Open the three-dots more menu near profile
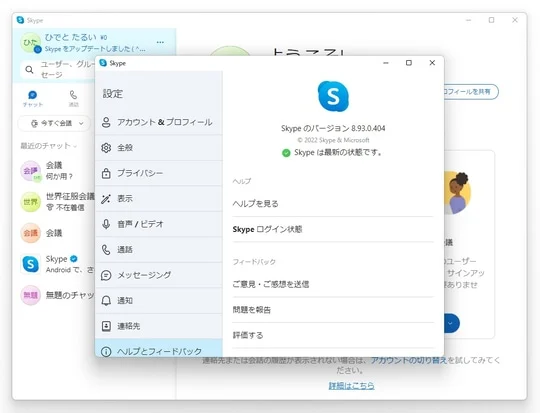The height and width of the screenshot is (413, 540). click(160, 42)
